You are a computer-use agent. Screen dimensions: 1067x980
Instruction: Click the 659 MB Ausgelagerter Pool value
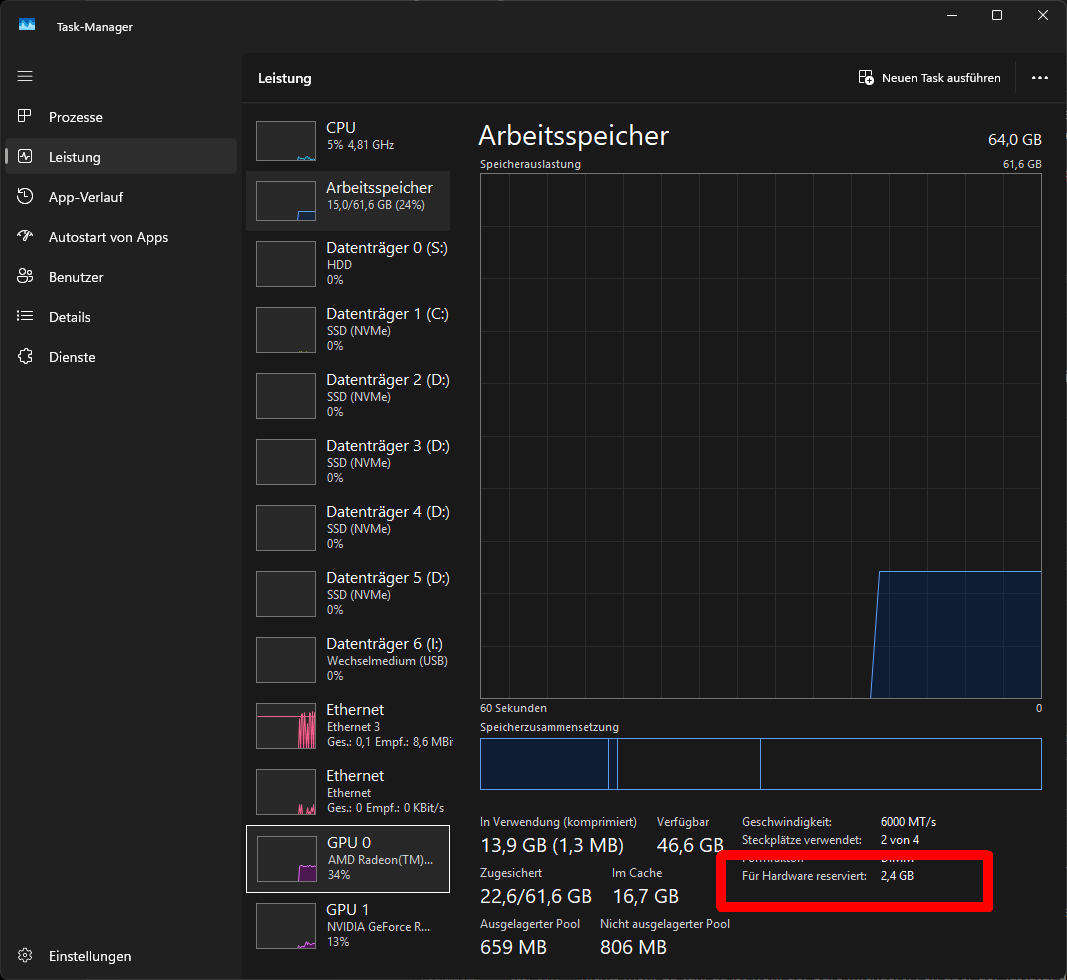[x=513, y=947]
